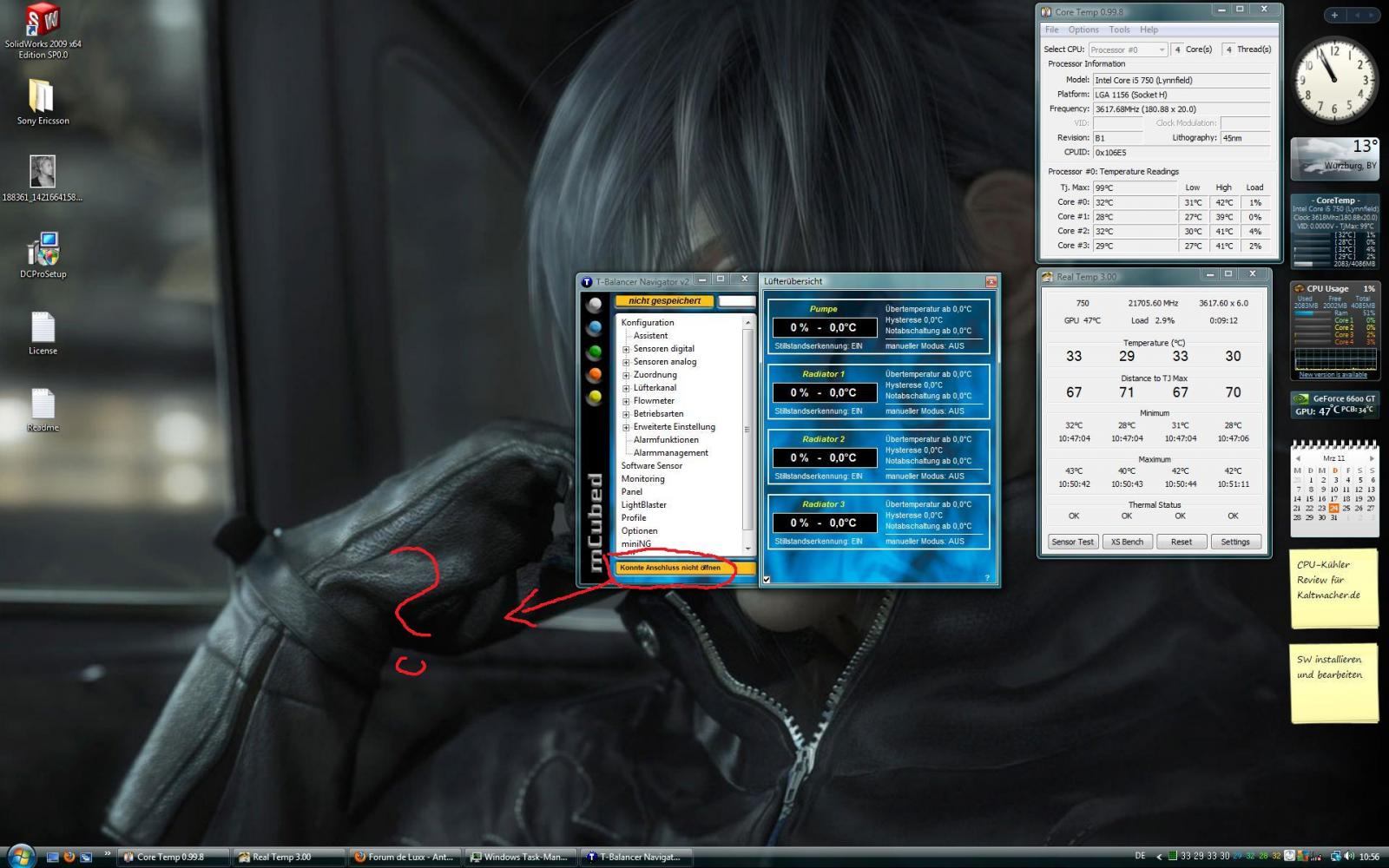
Task: Click Firefox icon in quick launch
Action: 69,857
